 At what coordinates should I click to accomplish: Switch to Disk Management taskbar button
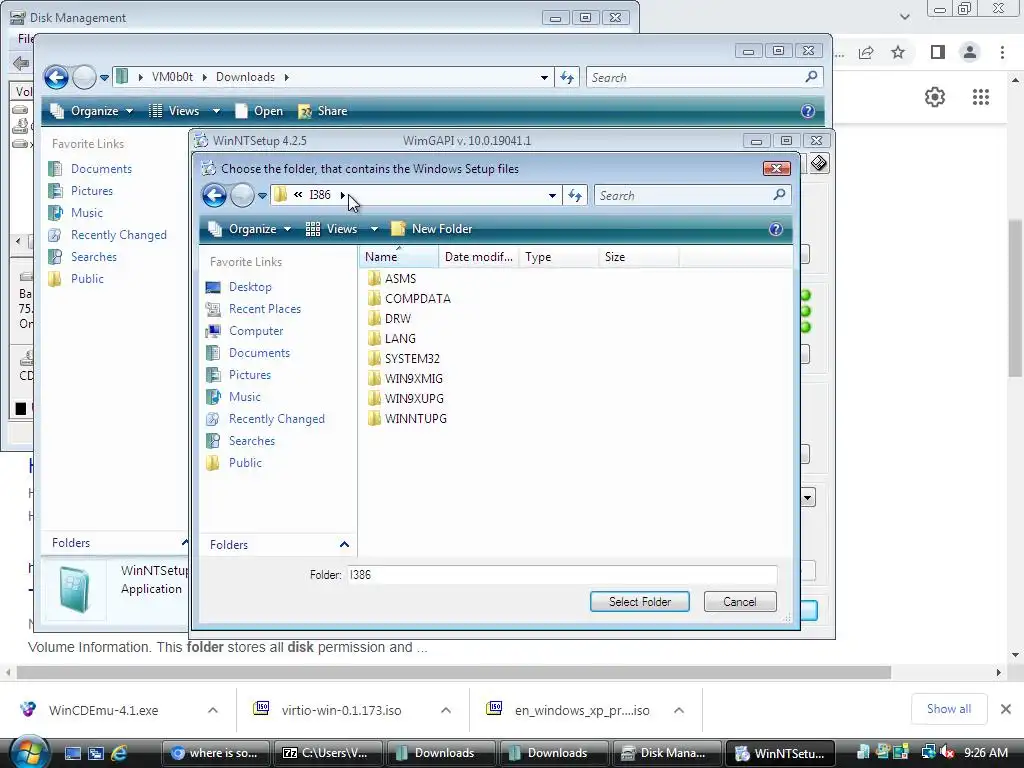(x=666, y=753)
